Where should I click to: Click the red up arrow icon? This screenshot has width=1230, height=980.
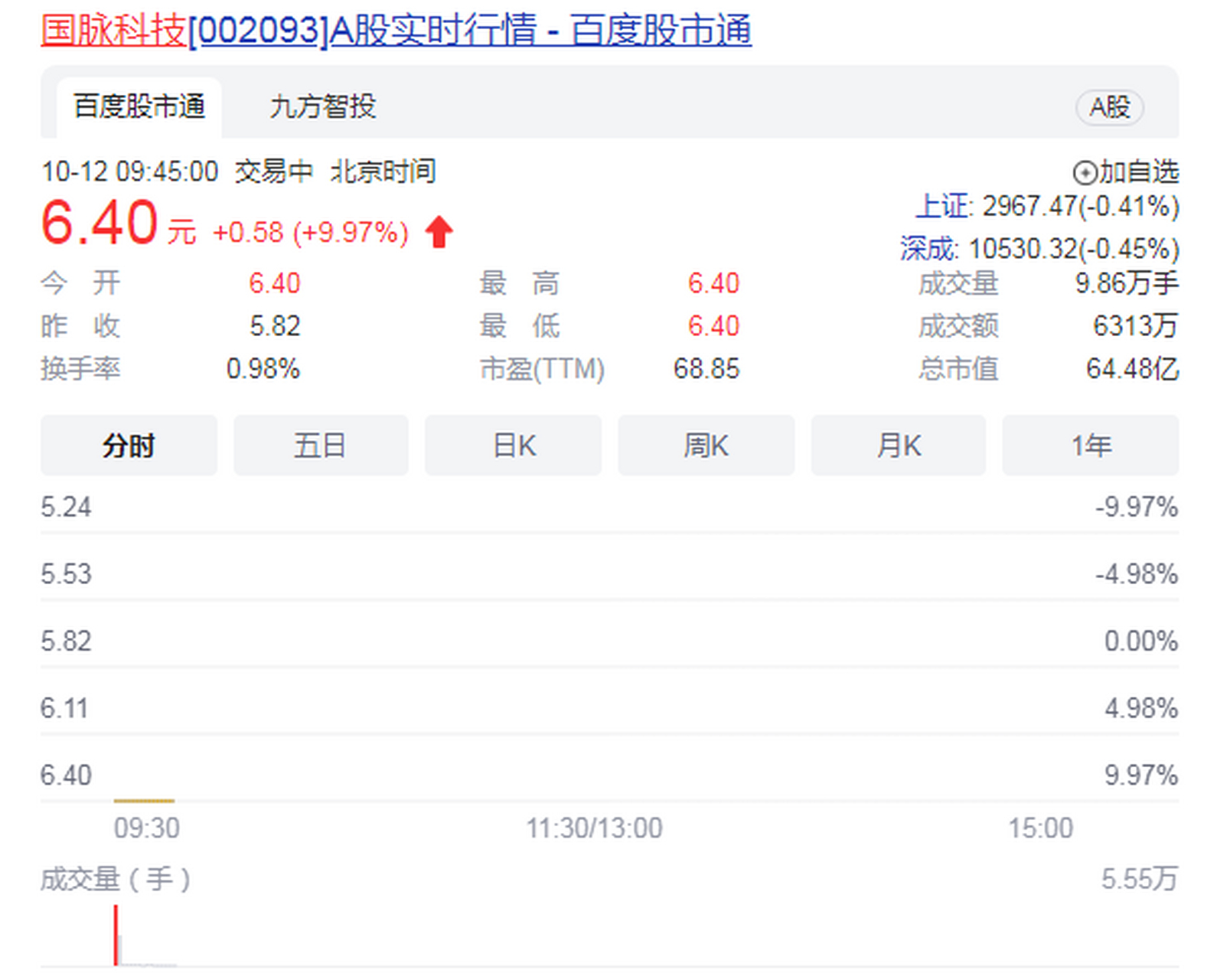tap(439, 232)
